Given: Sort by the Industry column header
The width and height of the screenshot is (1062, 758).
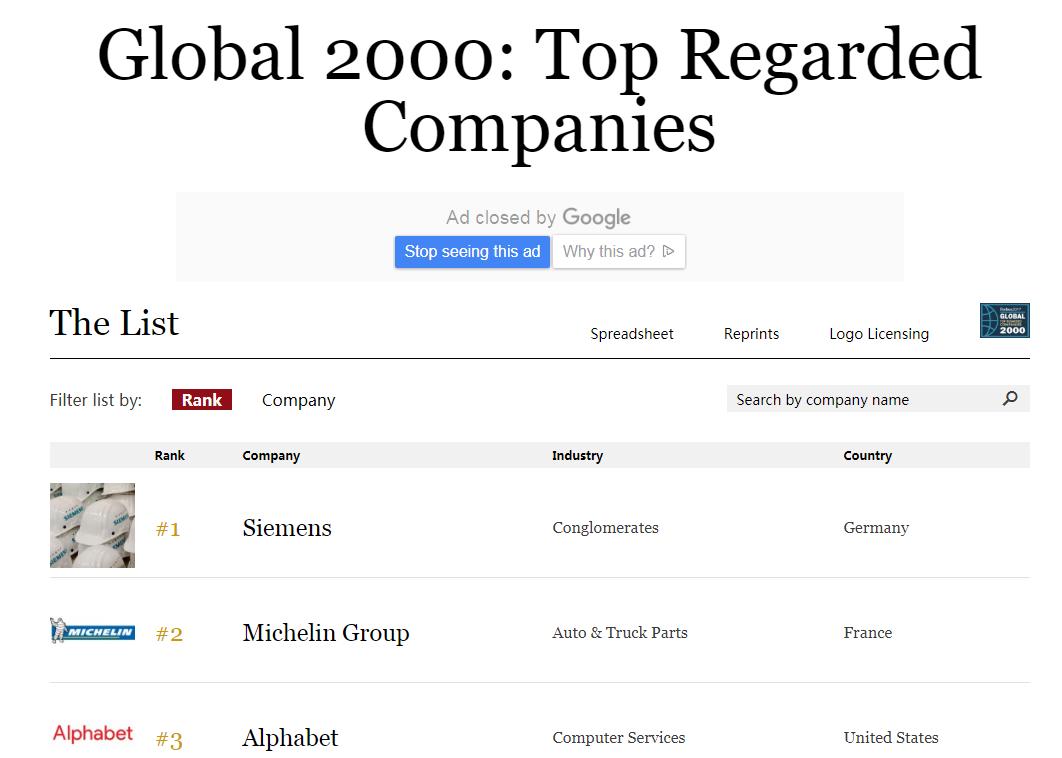Looking at the screenshot, I should pyautogui.click(x=577, y=456).
